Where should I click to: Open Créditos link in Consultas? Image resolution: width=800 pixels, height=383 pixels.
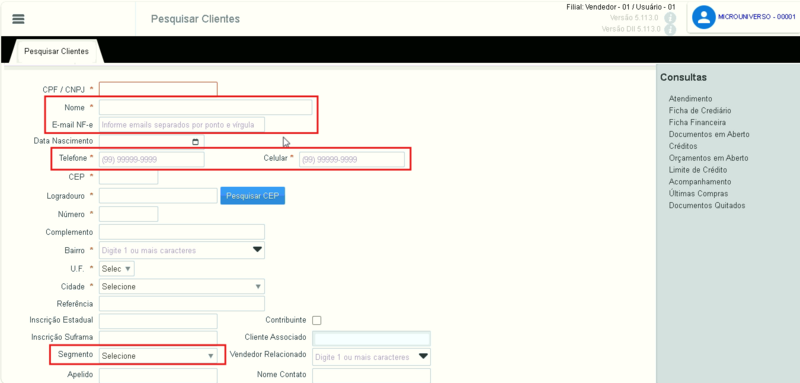pyautogui.click(x=683, y=146)
